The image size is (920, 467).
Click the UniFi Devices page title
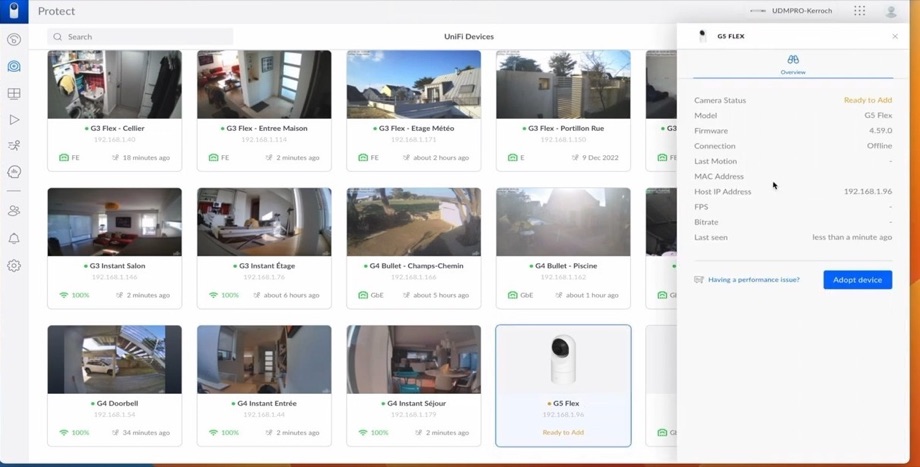469,36
